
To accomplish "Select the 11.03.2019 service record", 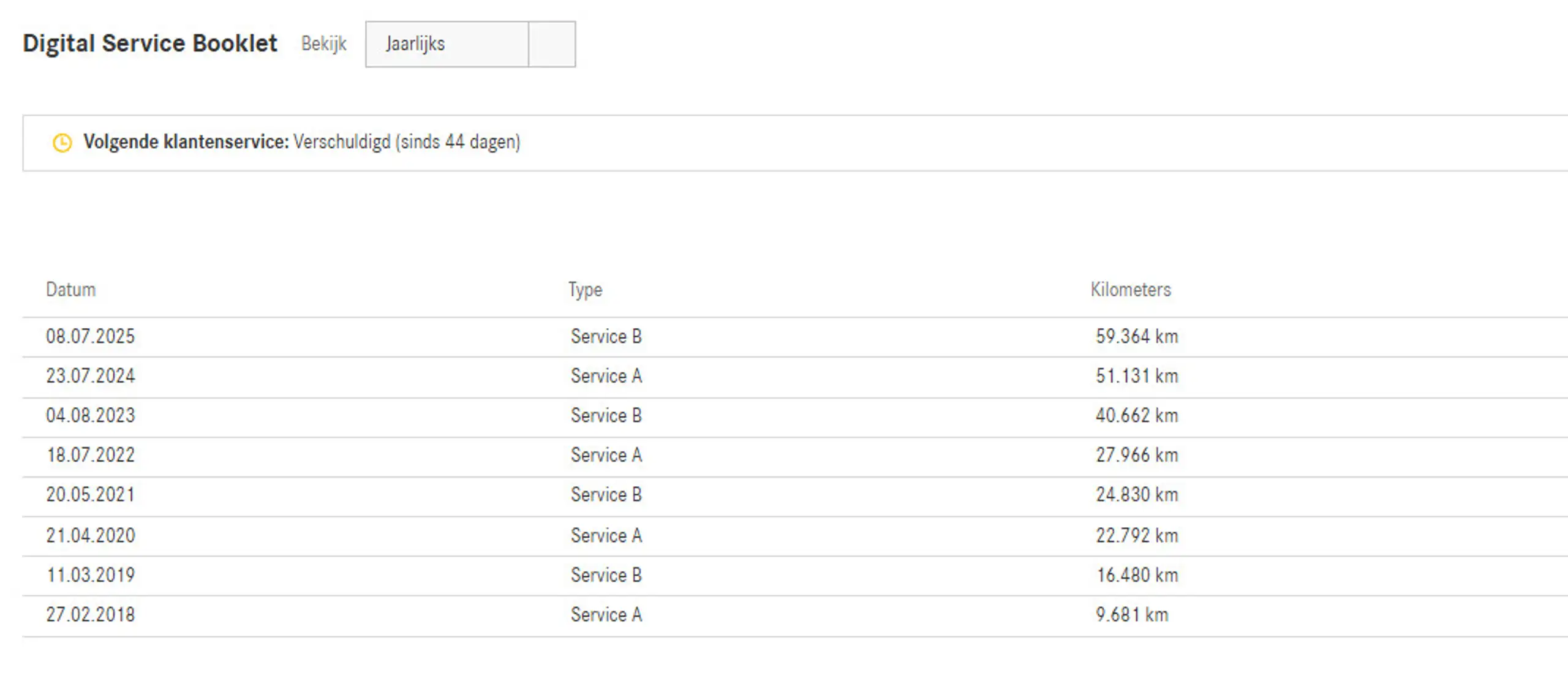I will point(795,576).
